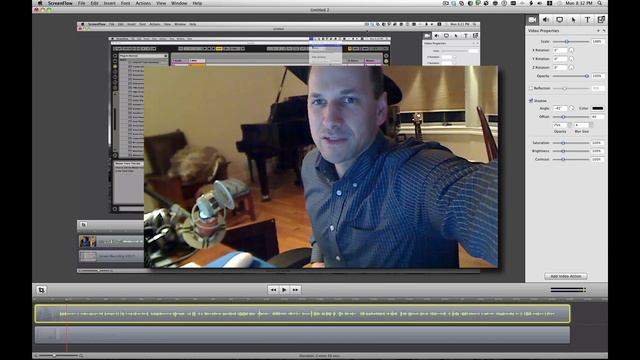Open the Actions menu
The height and width of the screenshot is (360, 640).
pyautogui.click(x=143, y=3)
